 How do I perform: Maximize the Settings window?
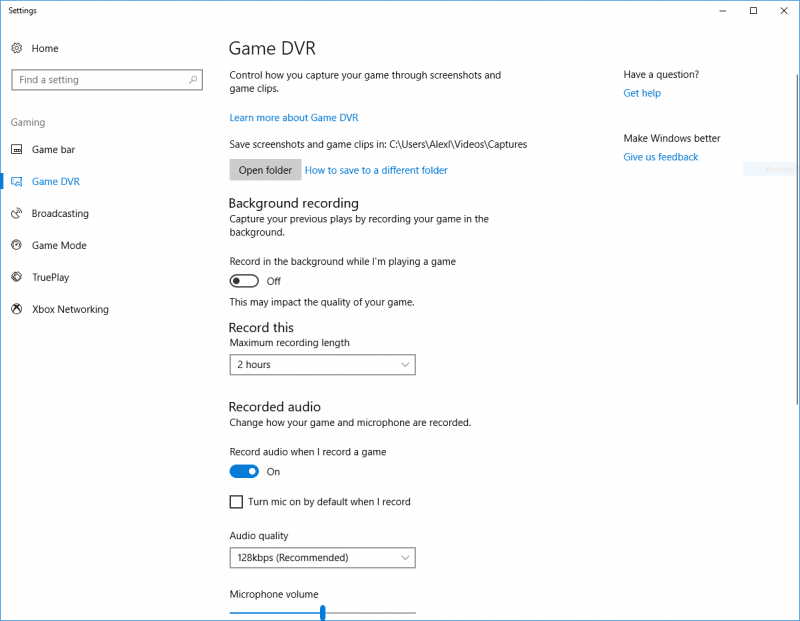(753, 11)
